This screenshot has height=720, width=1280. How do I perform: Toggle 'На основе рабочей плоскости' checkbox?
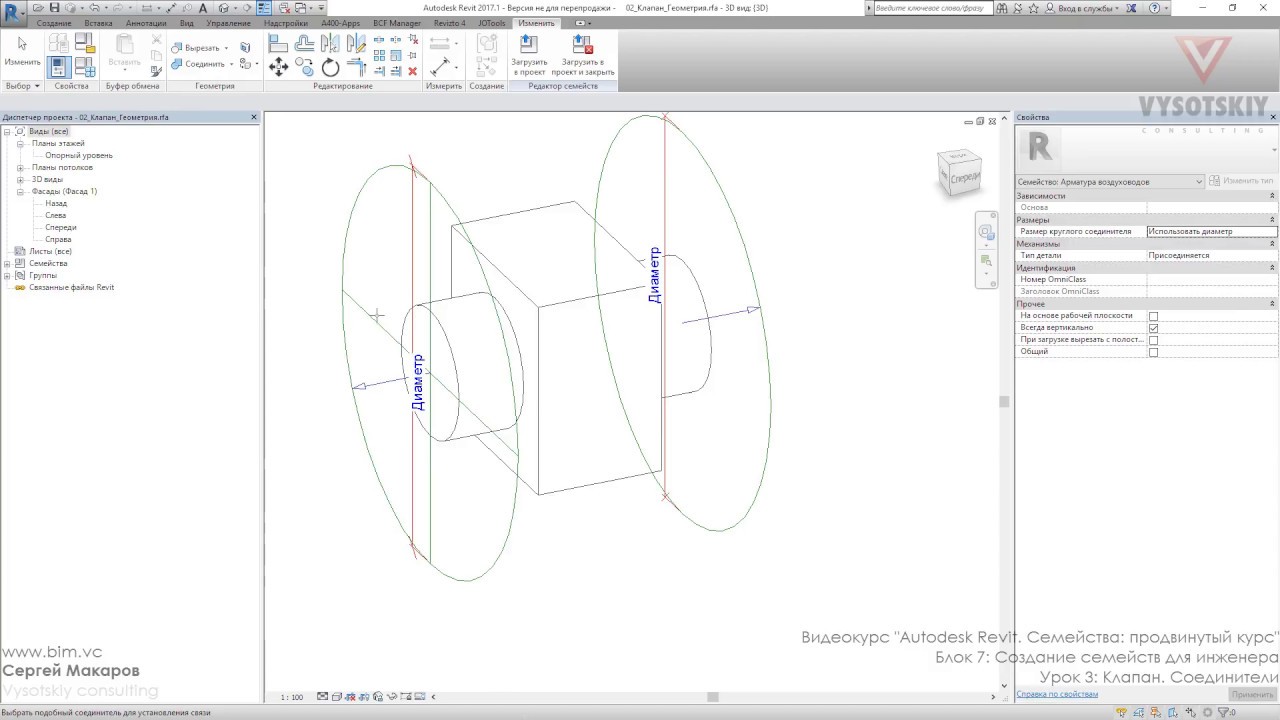(x=1153, y=316)
